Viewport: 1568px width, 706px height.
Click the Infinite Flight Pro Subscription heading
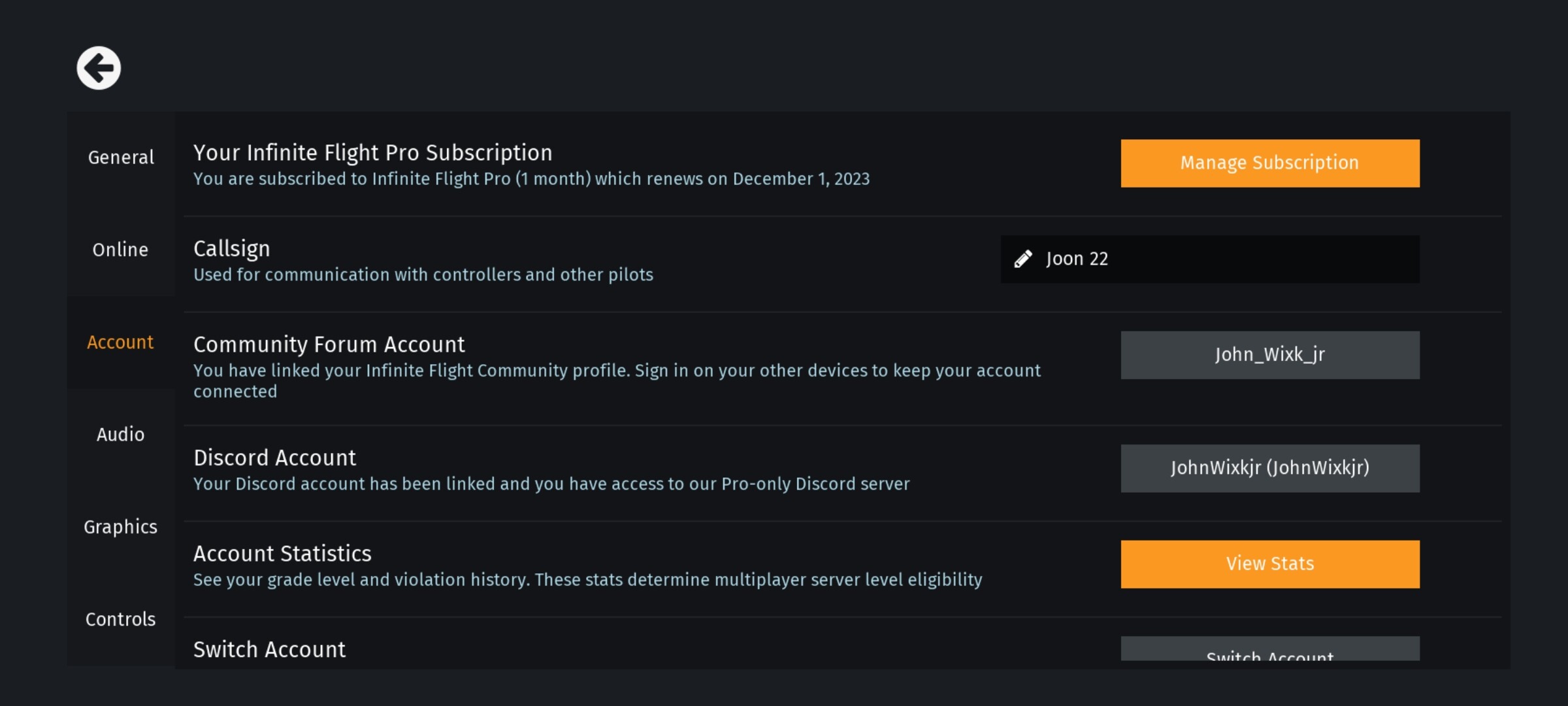[x=372, y=153]
